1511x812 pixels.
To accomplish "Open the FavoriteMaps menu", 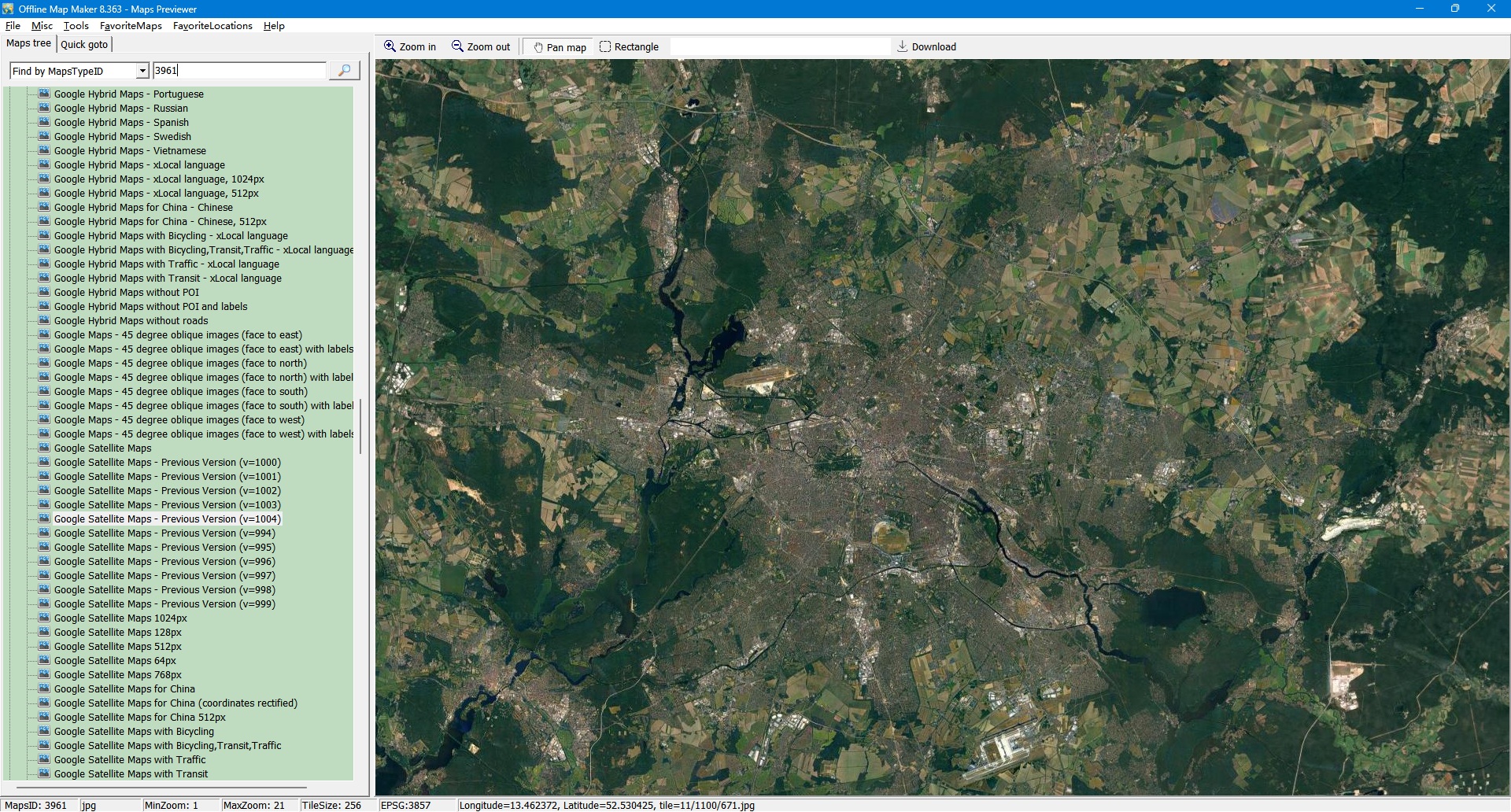I will coord(131,26).
